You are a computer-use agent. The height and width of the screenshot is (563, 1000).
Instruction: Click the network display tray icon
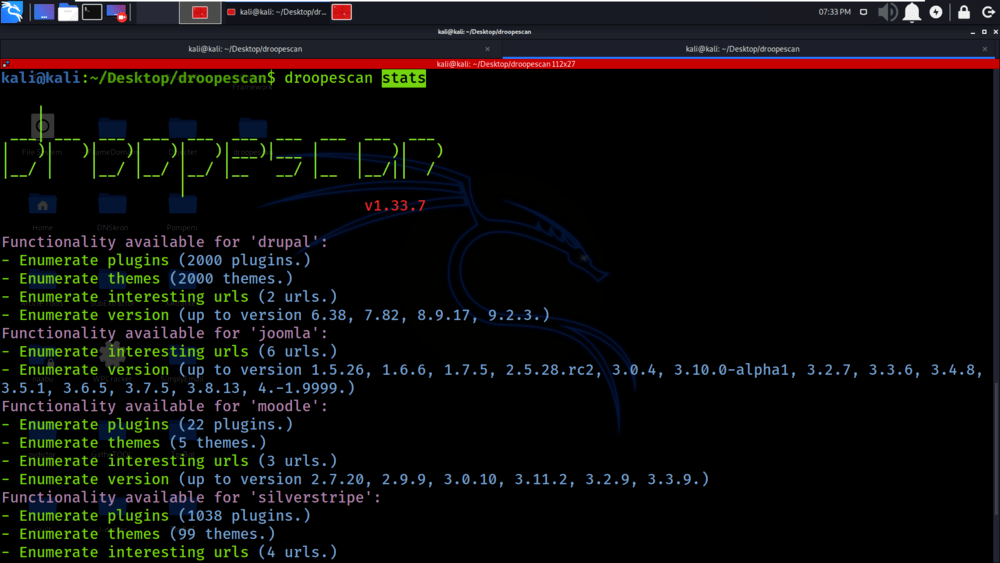864,12
